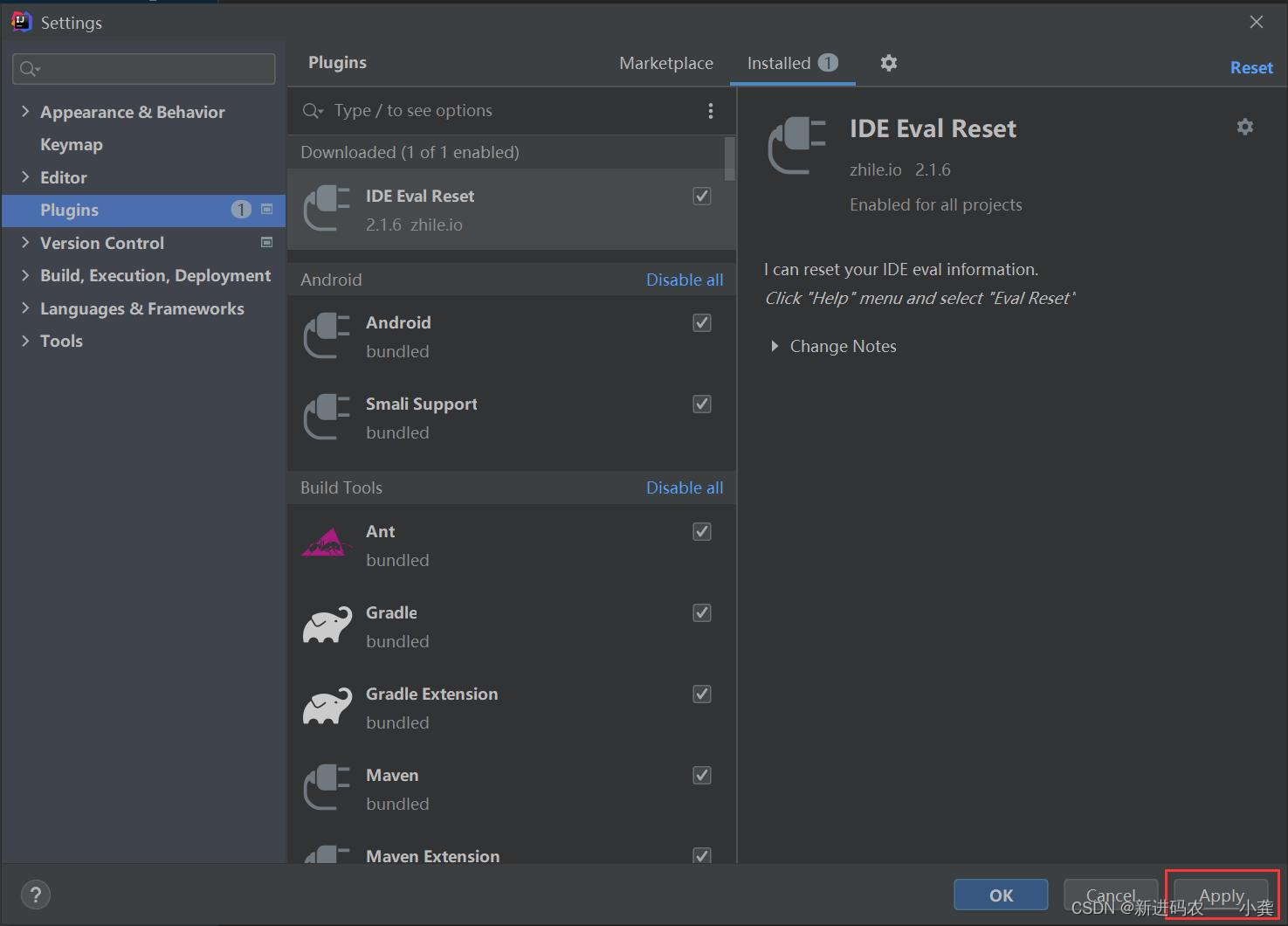Focus the settings search field
Viewport: 1288px width, 926px height.
click(x=144, y=69)
